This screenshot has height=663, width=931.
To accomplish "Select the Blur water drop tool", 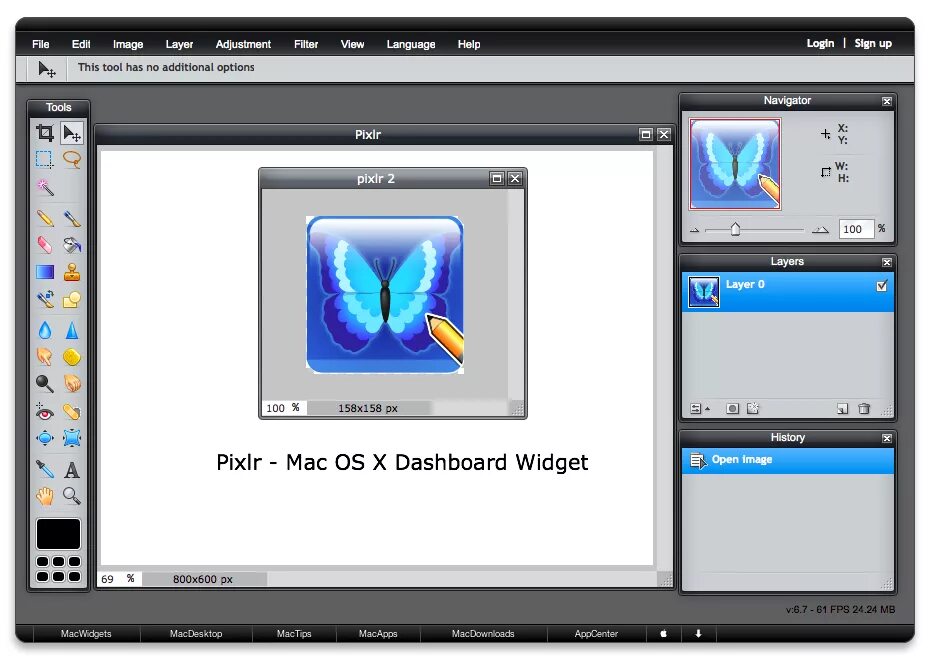I will (x=45, y=330).
